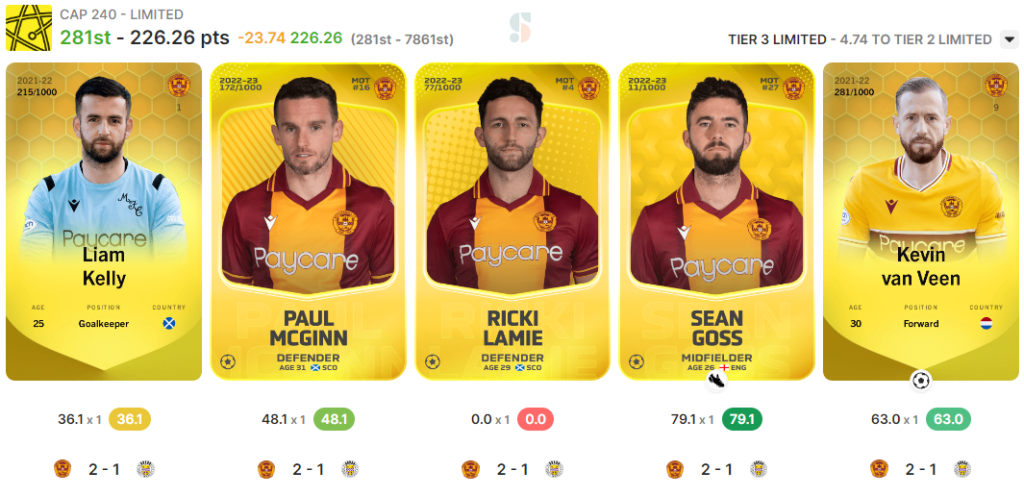Image resolution: width=1024 pixels, height=496 pixels.
Task: Click the yellow star team logo icon
Action: [29, 27]
